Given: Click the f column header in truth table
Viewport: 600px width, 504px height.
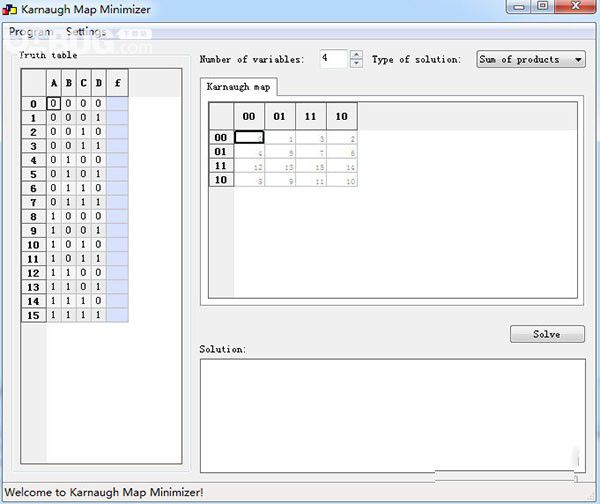Looking at the screenshot, I should [x=117, y=83].
